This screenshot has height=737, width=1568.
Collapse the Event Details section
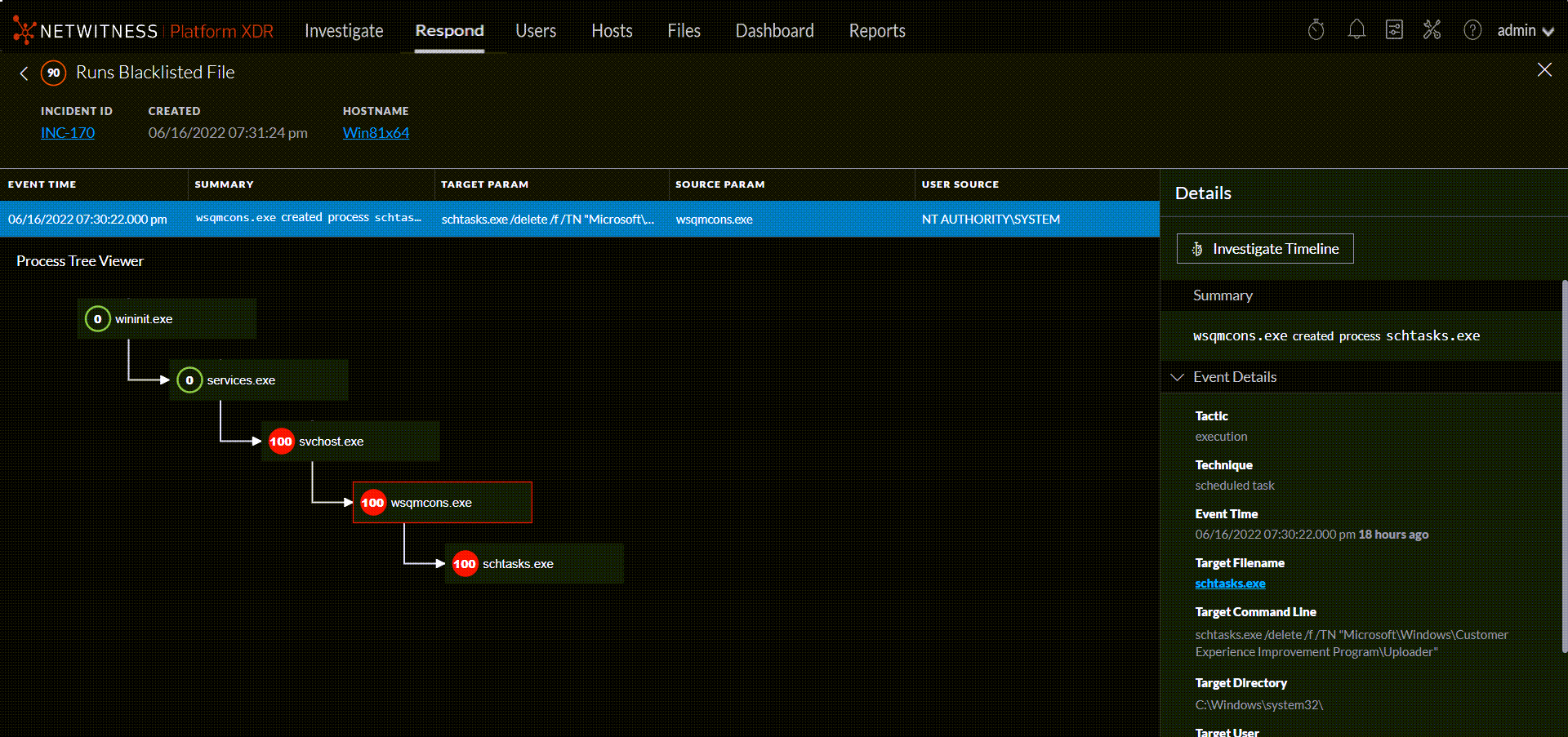pyautogui.click(x=1178, y=377)
